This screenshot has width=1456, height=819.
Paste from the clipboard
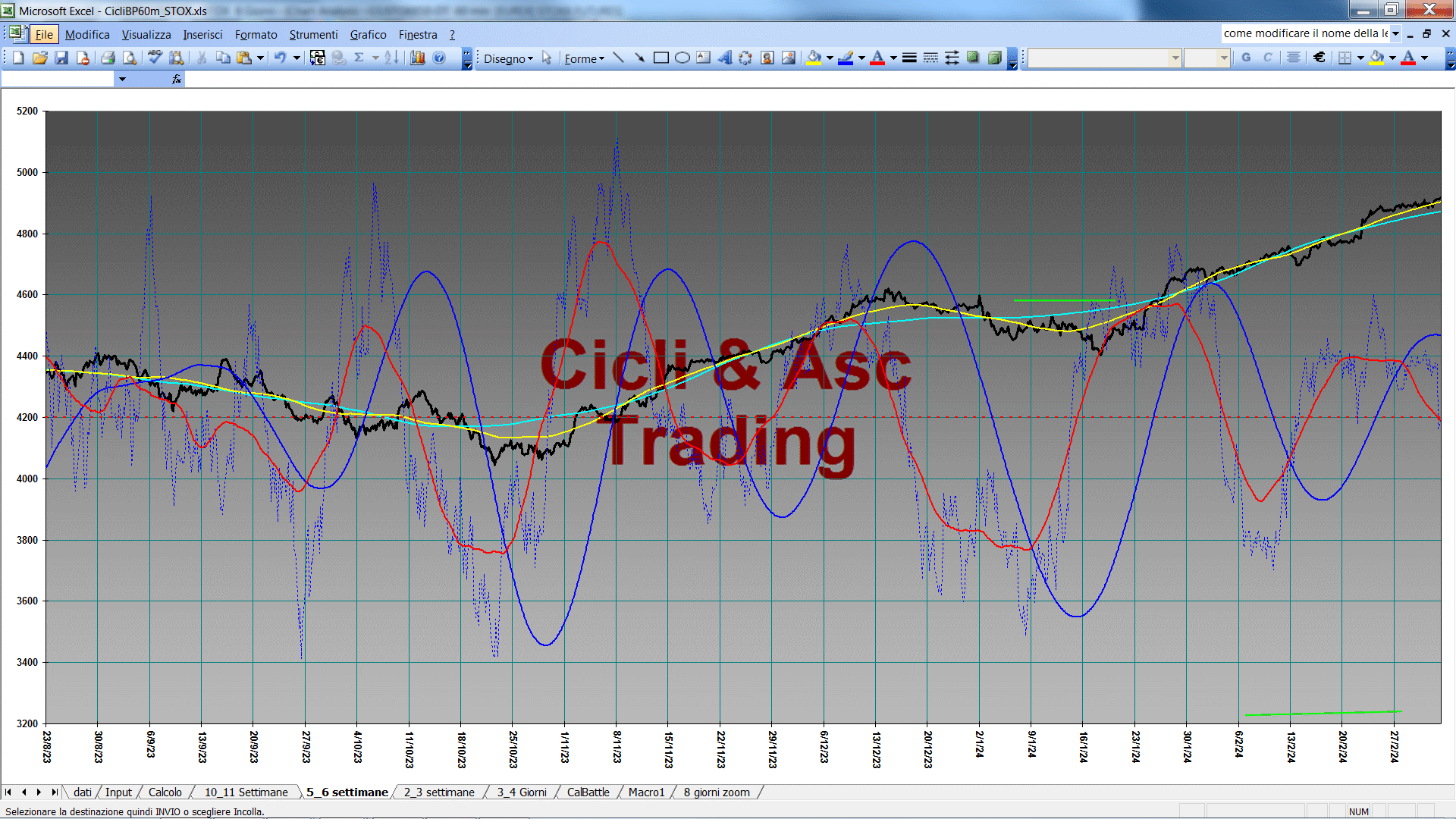point(244,58)
